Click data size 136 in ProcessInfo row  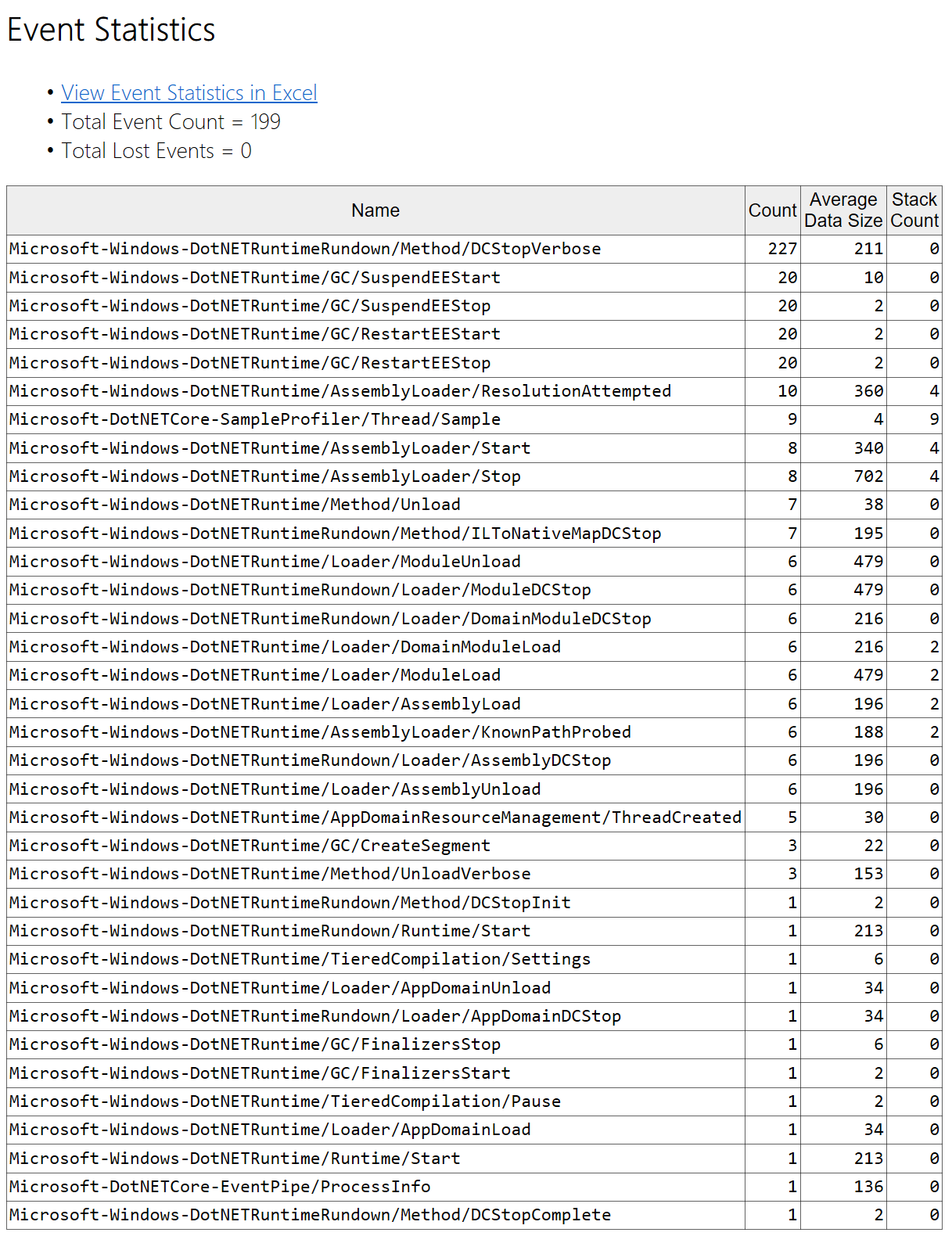[868, 1187]
